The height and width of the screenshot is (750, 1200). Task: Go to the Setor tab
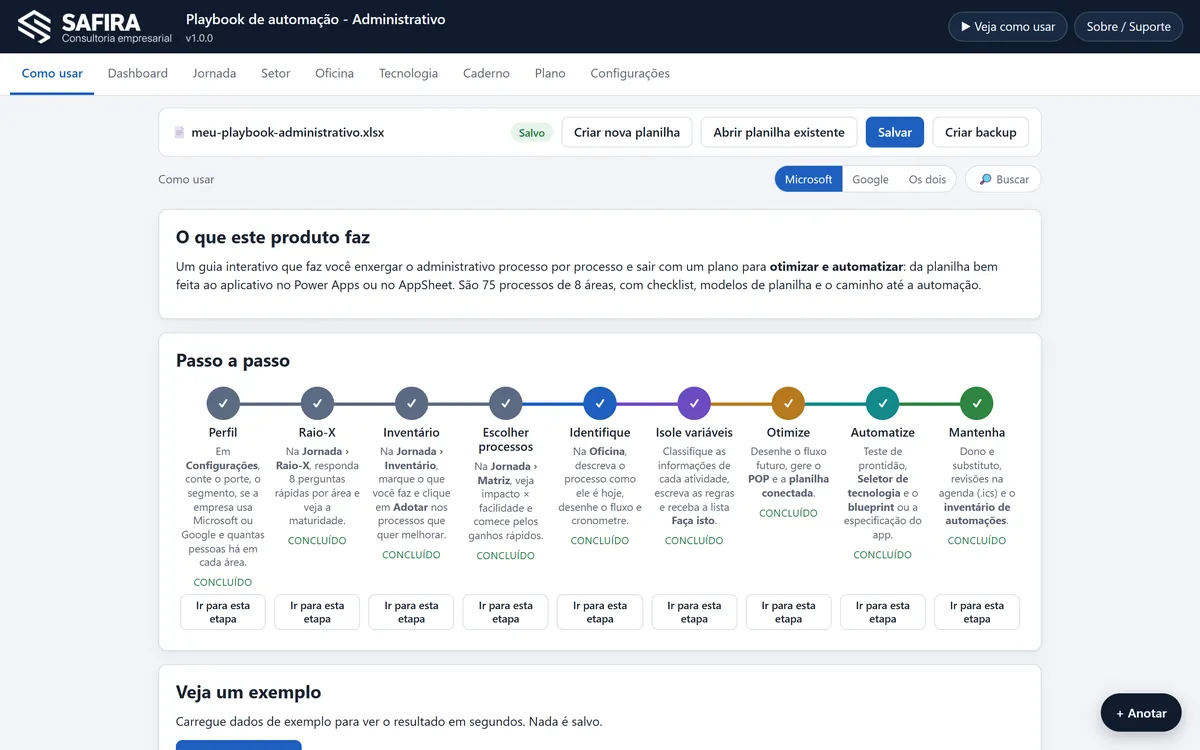click(x=276, y=73)
